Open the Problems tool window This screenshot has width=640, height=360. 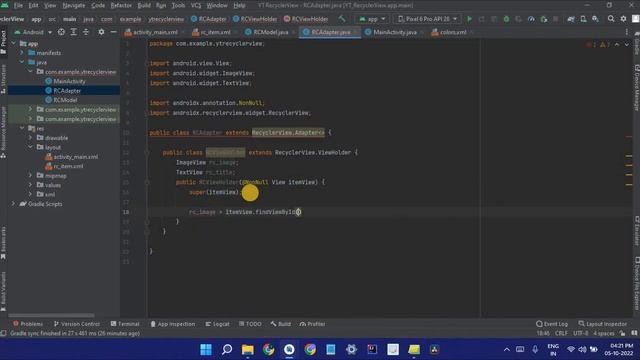[x=28, y=324]
